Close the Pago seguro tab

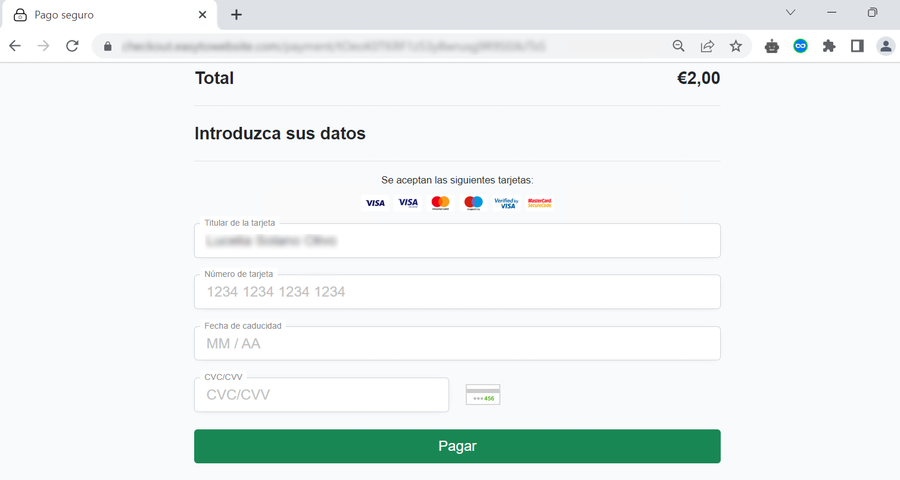(x=203, y=15)
